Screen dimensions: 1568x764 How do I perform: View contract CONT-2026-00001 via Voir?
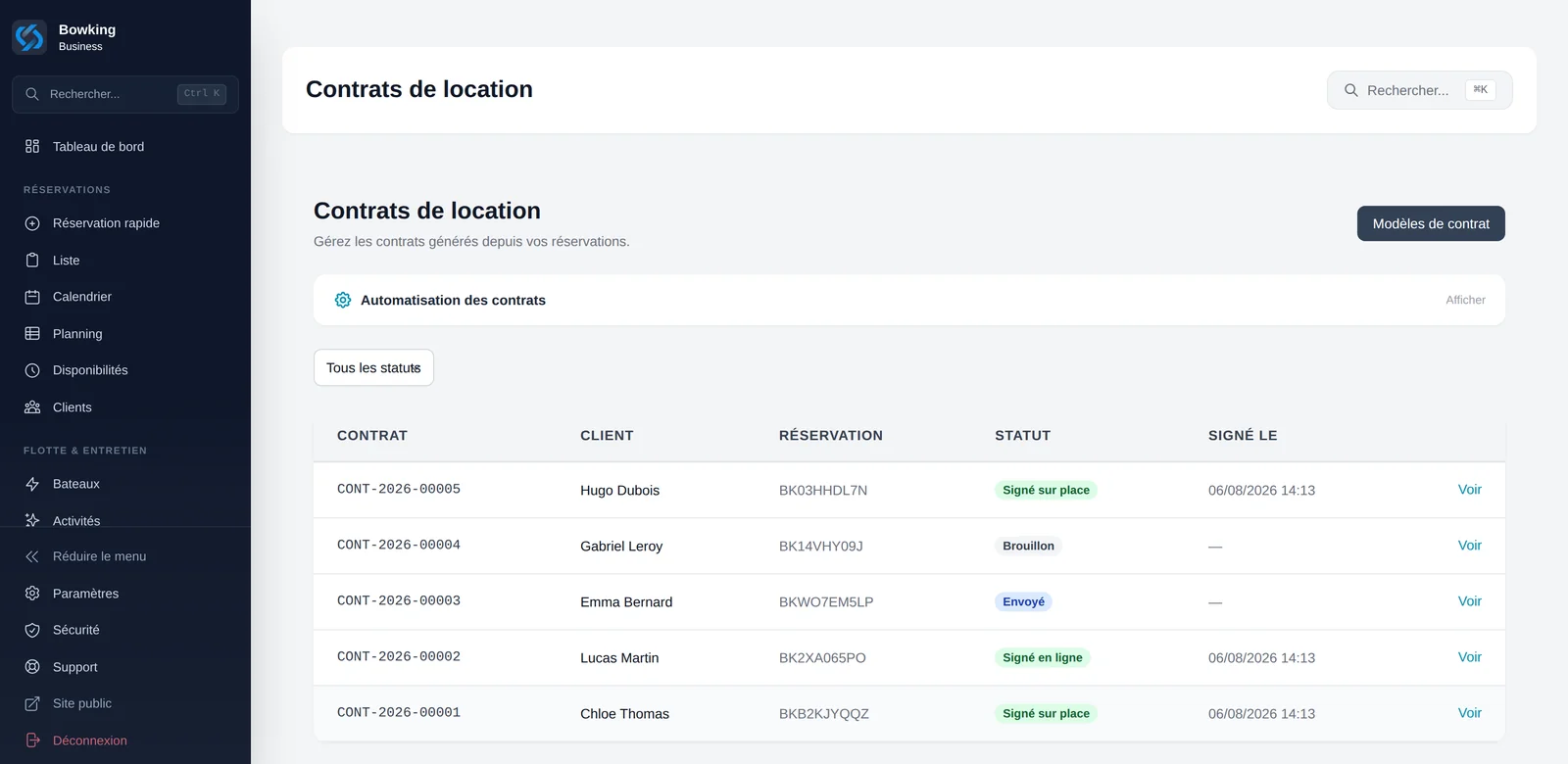[1469, 713]
